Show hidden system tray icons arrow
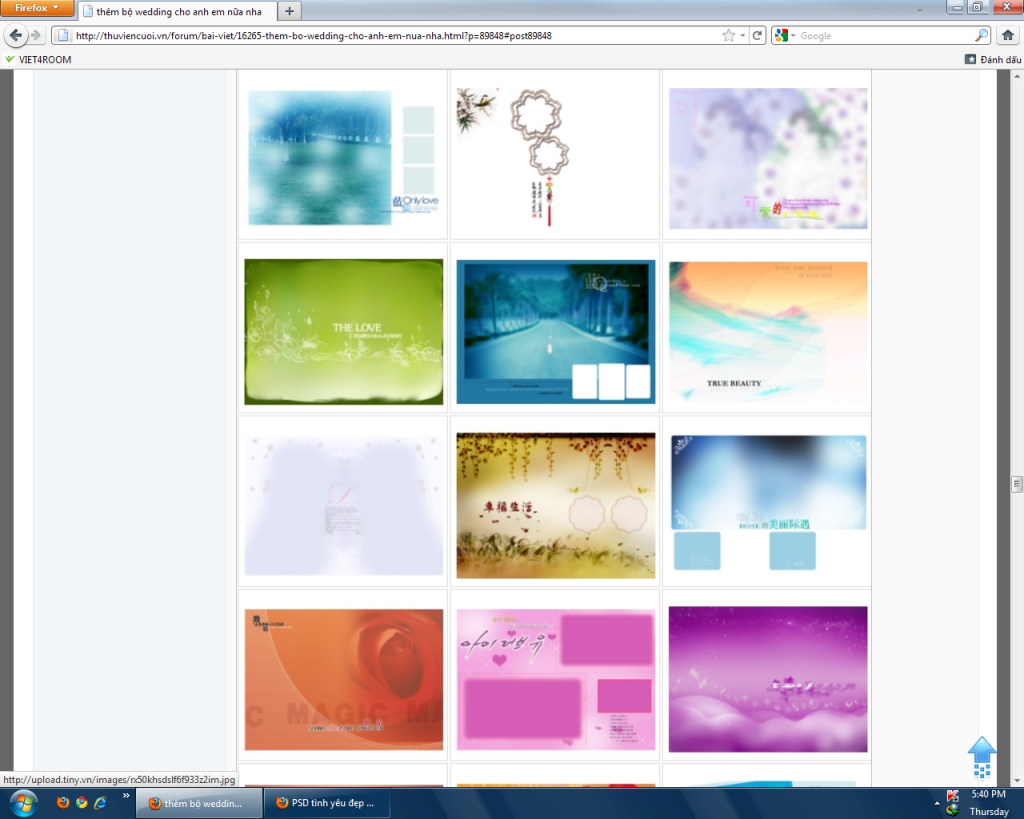1024x819 pixels. click(x=937, y=803)
